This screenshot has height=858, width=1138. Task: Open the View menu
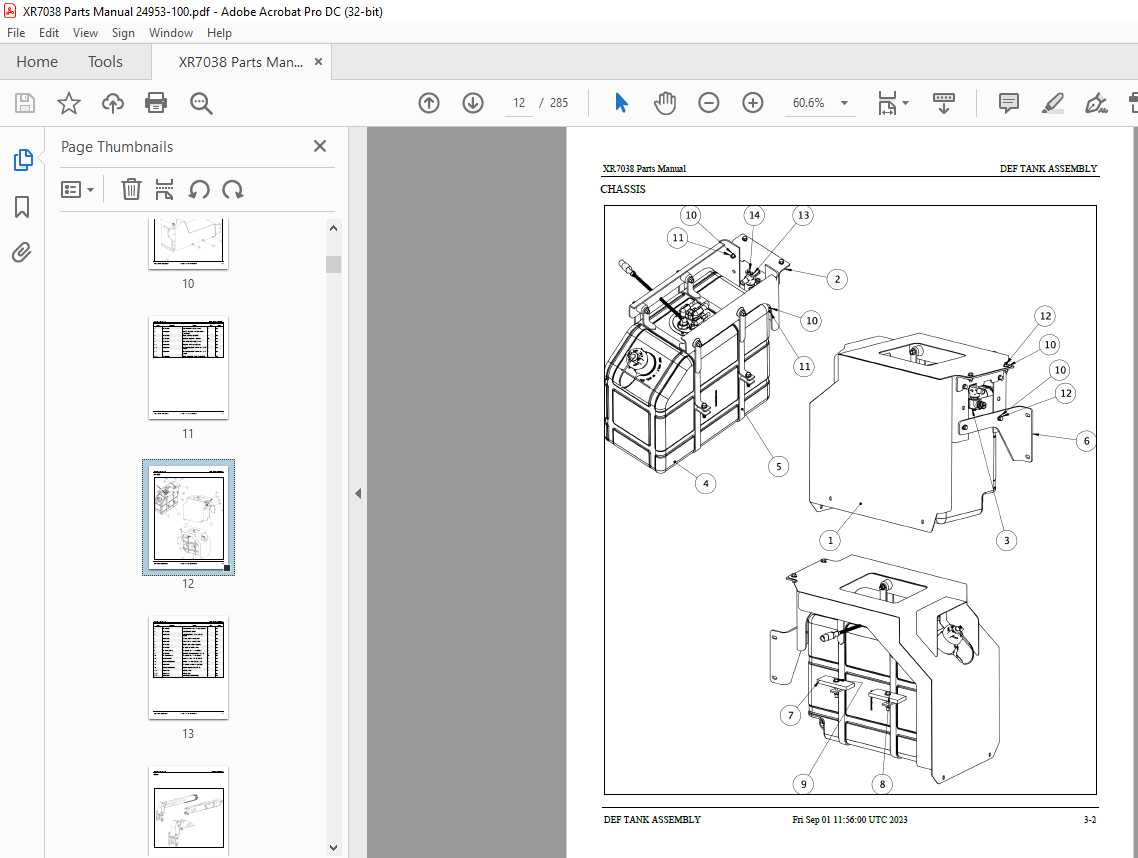click(85, 33)
